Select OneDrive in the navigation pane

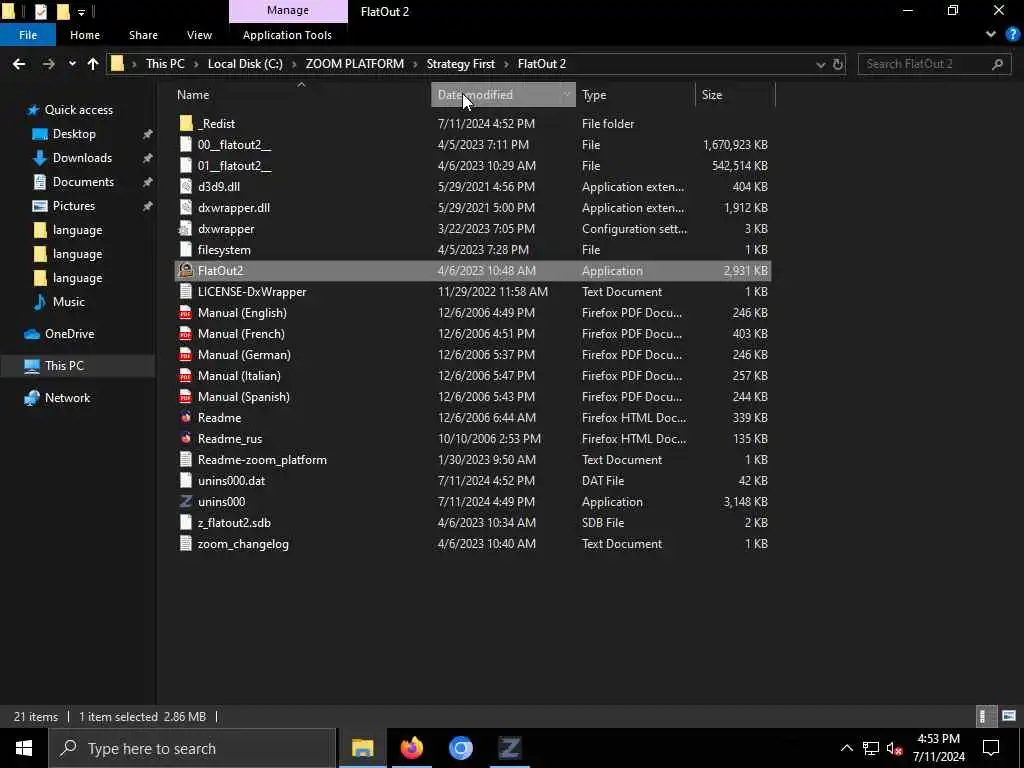(69, 334)
